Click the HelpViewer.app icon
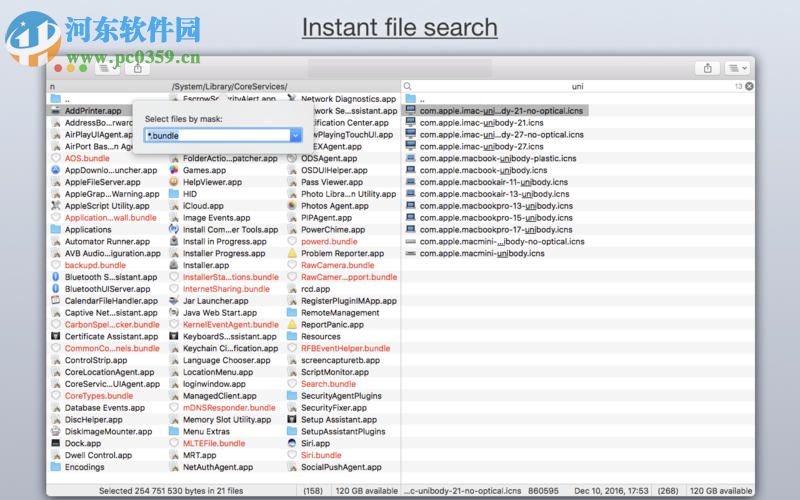Screen dimensions: 800x500 pos(174,182)
